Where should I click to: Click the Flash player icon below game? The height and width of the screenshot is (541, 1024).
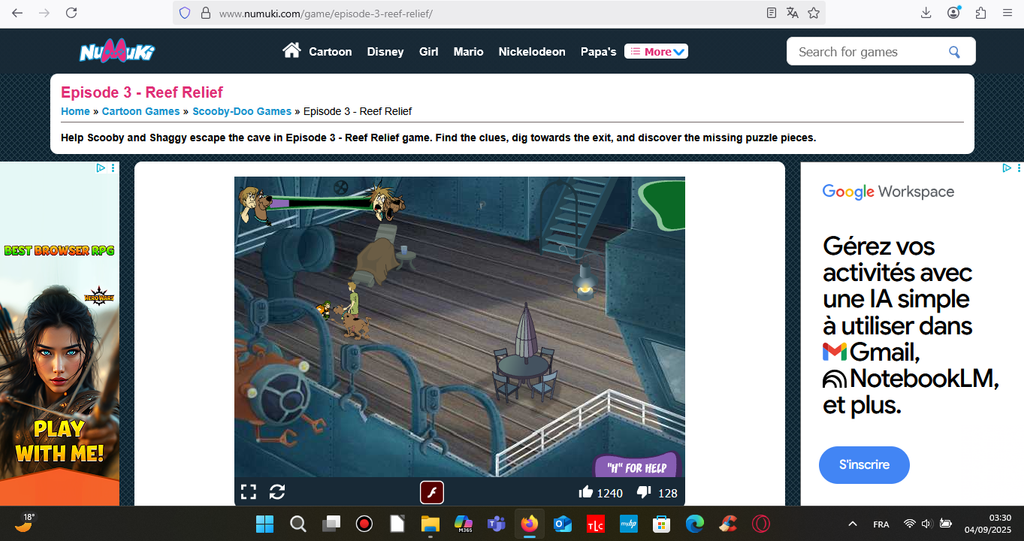[x=432, y=493]
